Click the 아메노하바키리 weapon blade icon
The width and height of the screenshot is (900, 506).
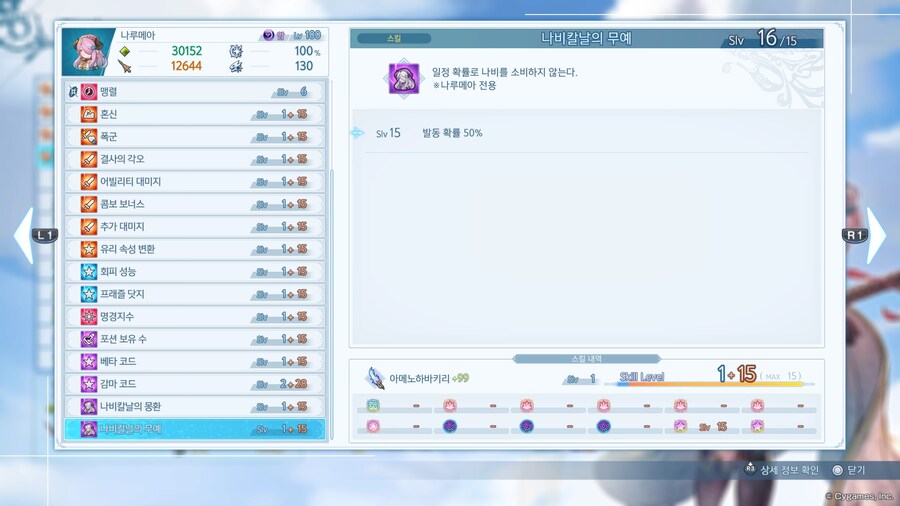375,378
